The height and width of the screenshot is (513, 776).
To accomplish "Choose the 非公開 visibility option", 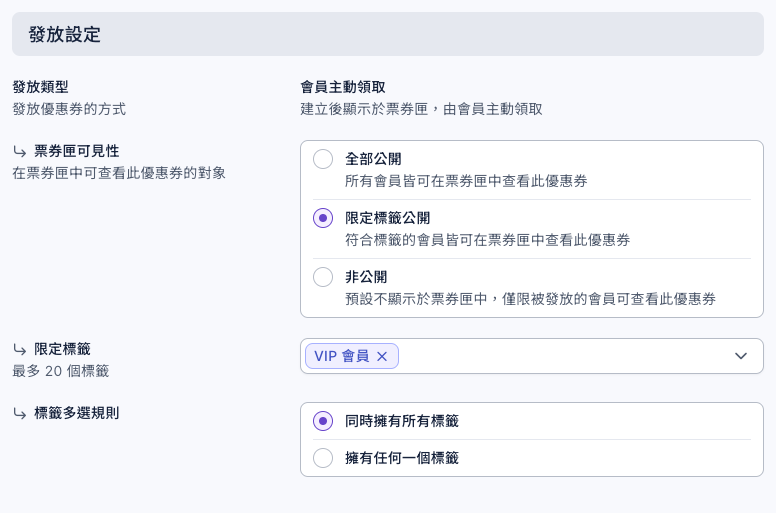I will click(323, 277).
